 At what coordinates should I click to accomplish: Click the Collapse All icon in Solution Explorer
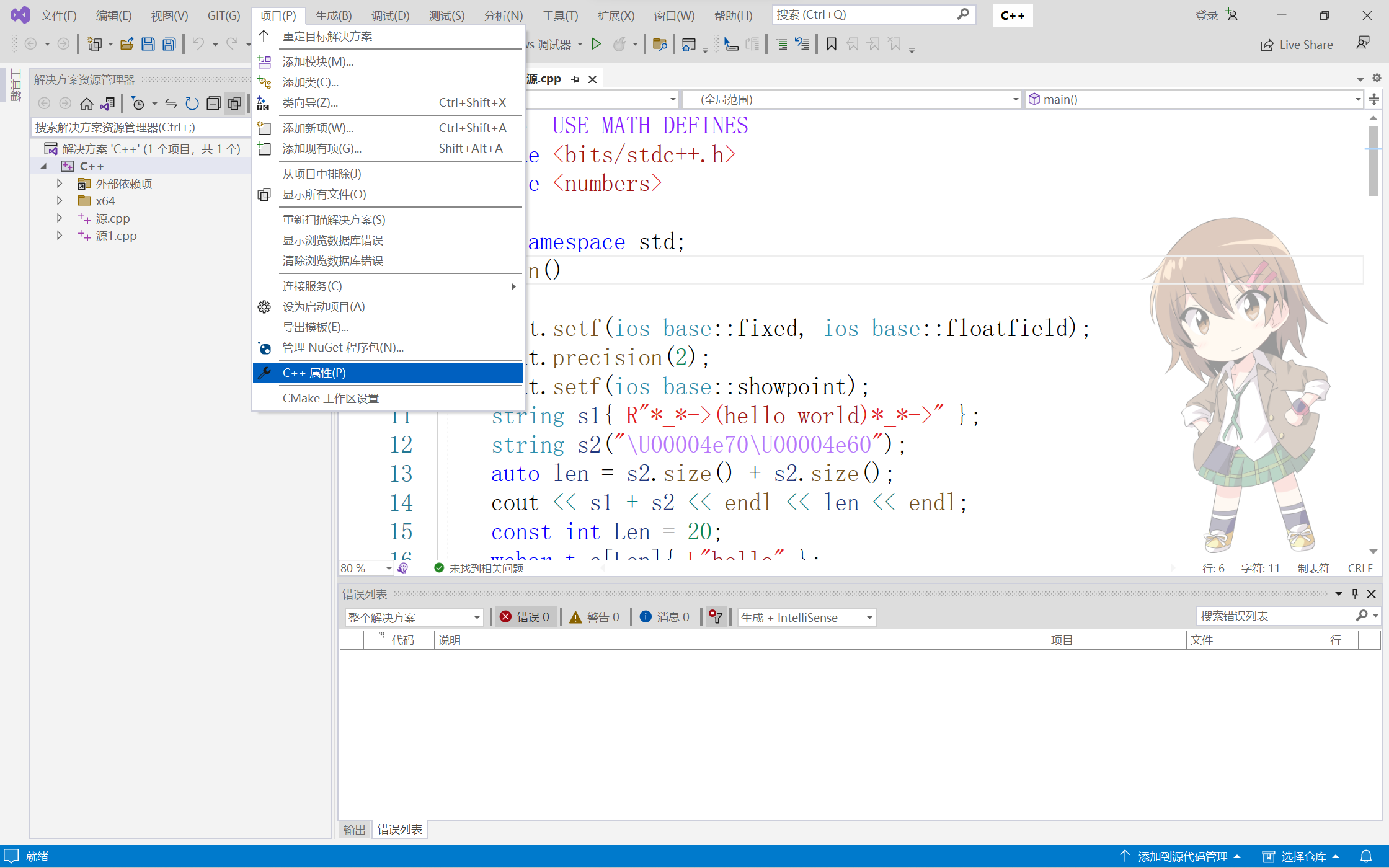click(213, 104)
